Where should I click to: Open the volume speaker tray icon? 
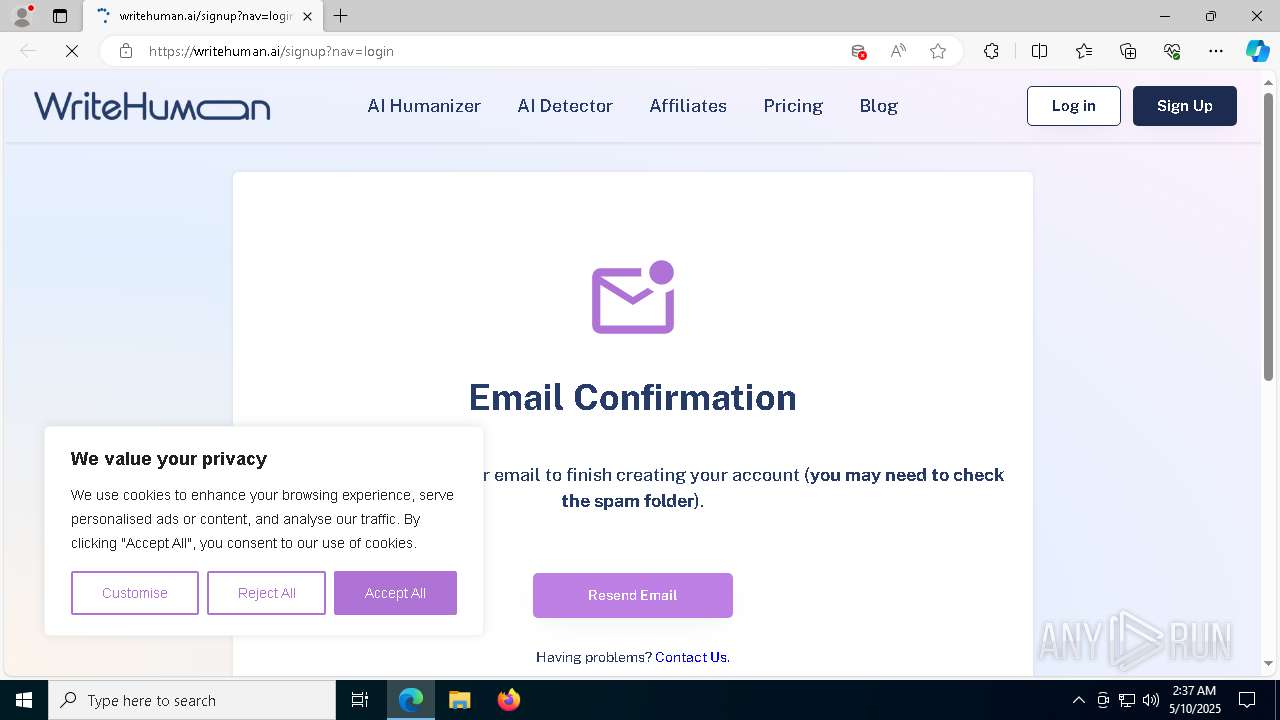1151,700
